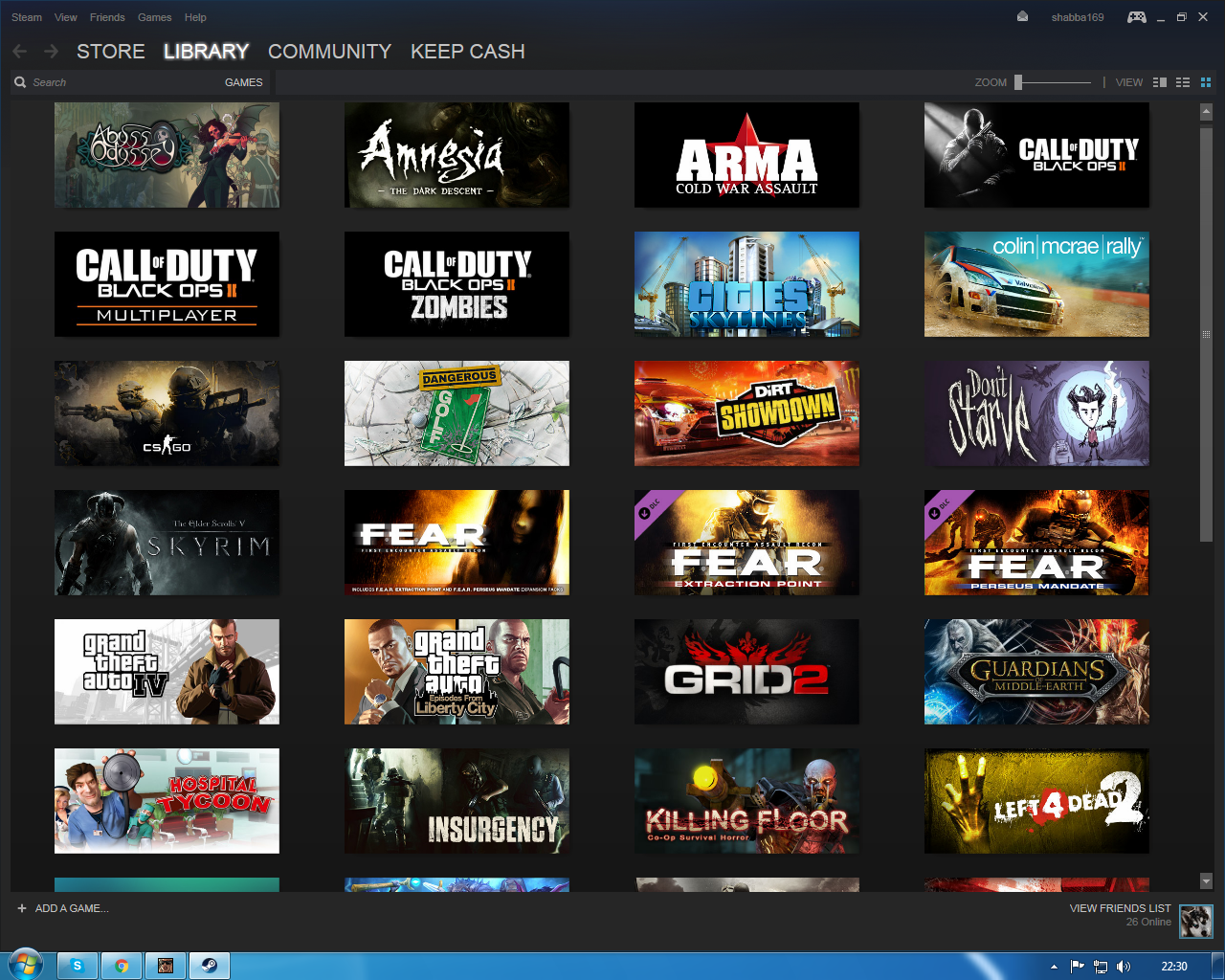Screen dimensions: 1225x980
Task: Open the Friends menu
Action: (x=107, y=17)
